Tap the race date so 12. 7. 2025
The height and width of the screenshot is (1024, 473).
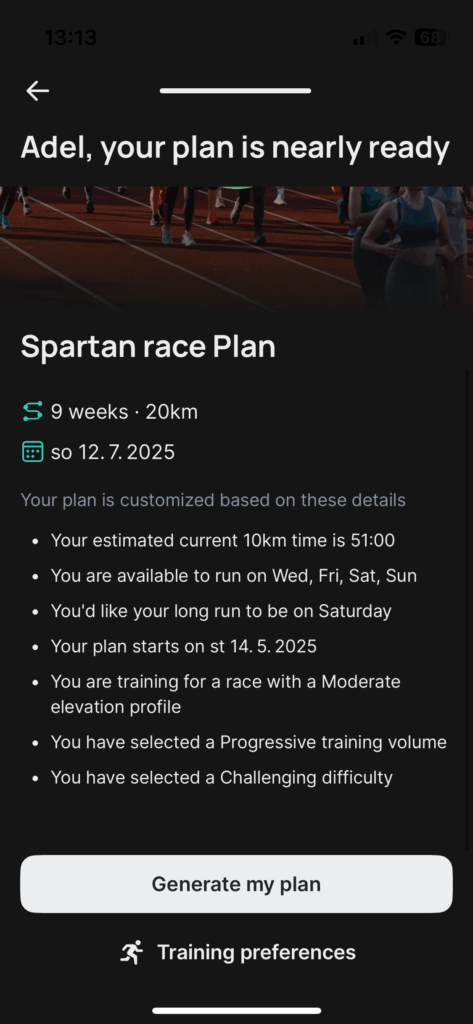tap(113, 452)
